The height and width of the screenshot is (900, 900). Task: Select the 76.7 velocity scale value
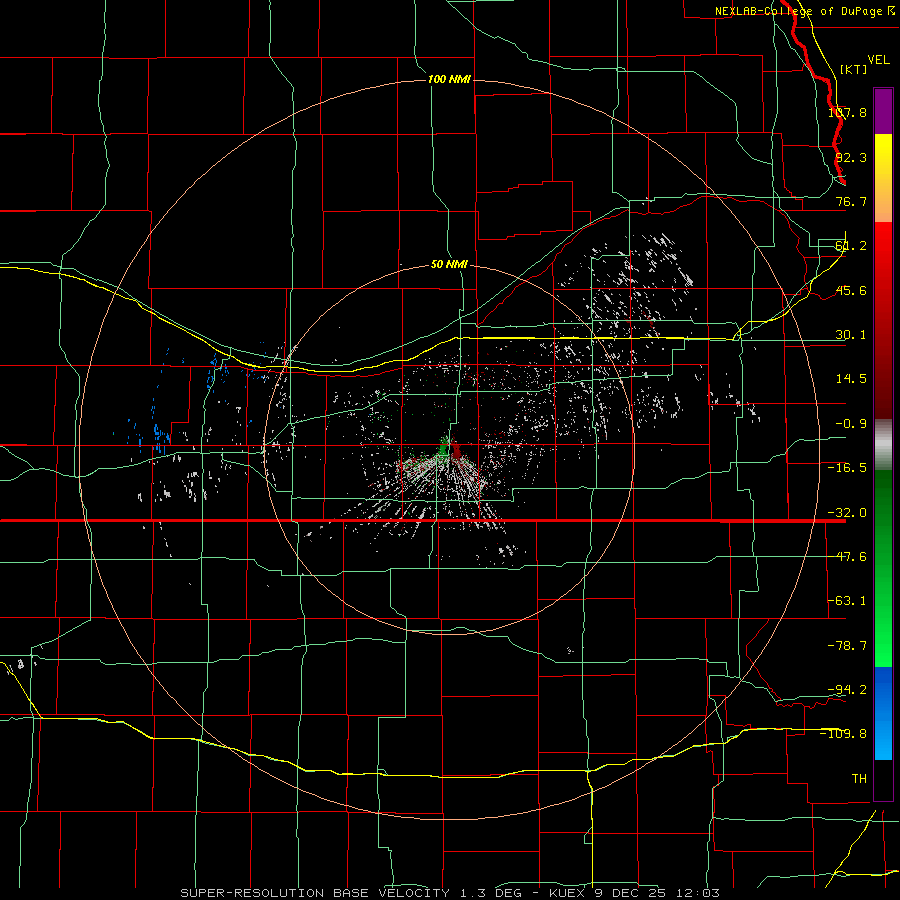point(851,201)
